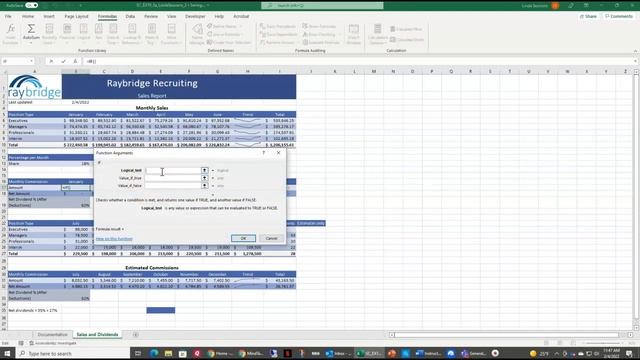The image size is (640, 360).
Task: Click taskbar Type here to search
Action: pos(73,353)
